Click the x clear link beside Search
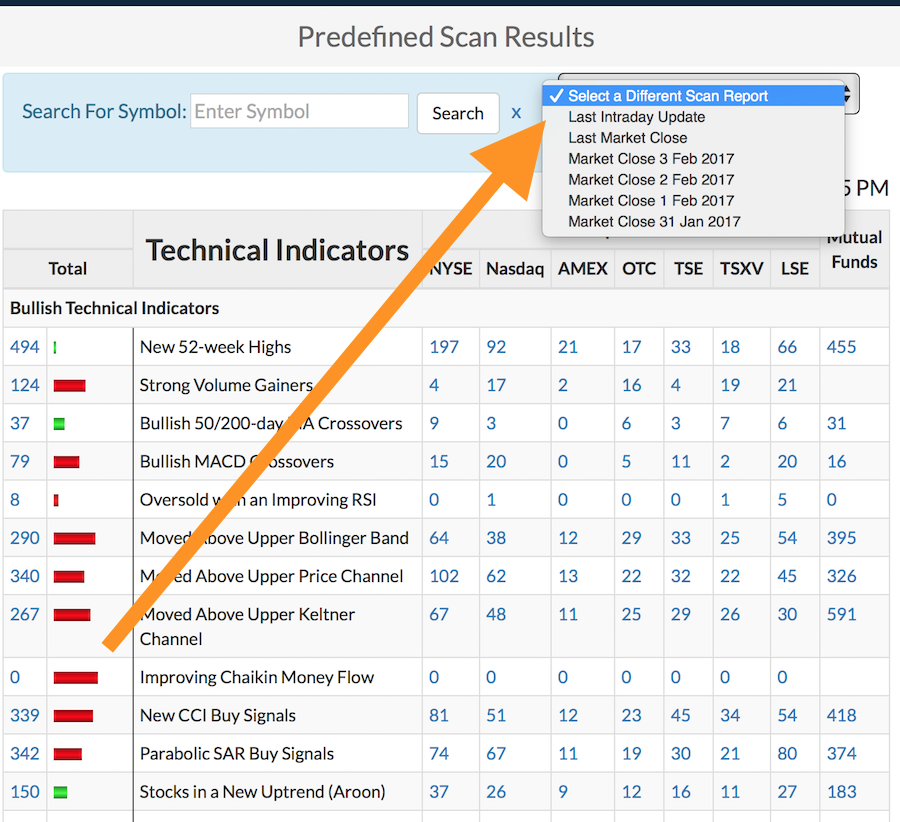This screenshot has width=900, height=822. tap(516, 112)
